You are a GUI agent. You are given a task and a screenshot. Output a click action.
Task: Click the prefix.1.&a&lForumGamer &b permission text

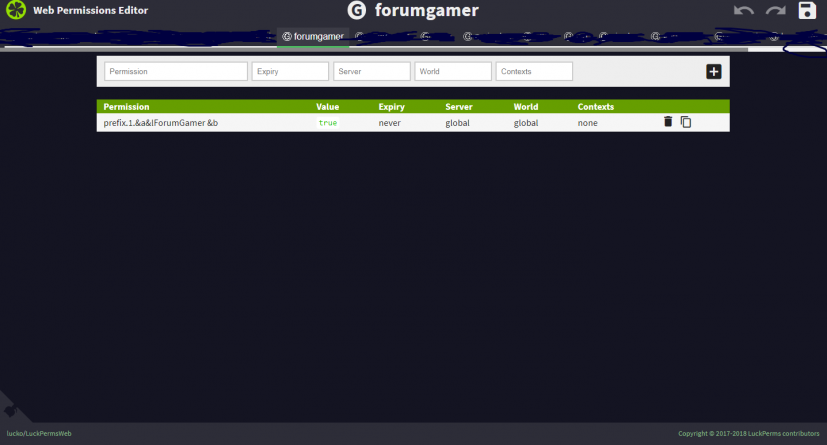point(160,123)
